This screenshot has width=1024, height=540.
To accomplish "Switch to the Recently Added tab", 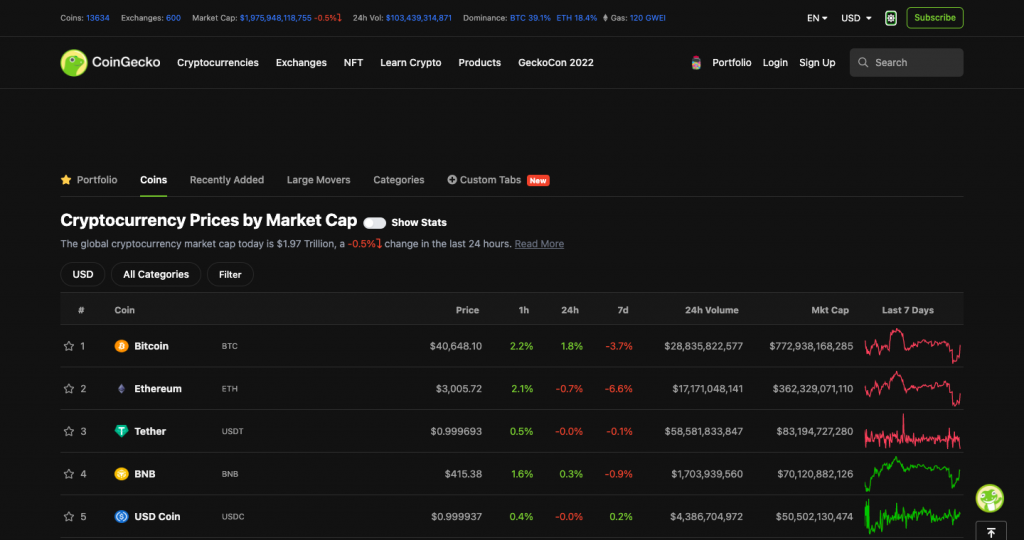I will [227, 180].
